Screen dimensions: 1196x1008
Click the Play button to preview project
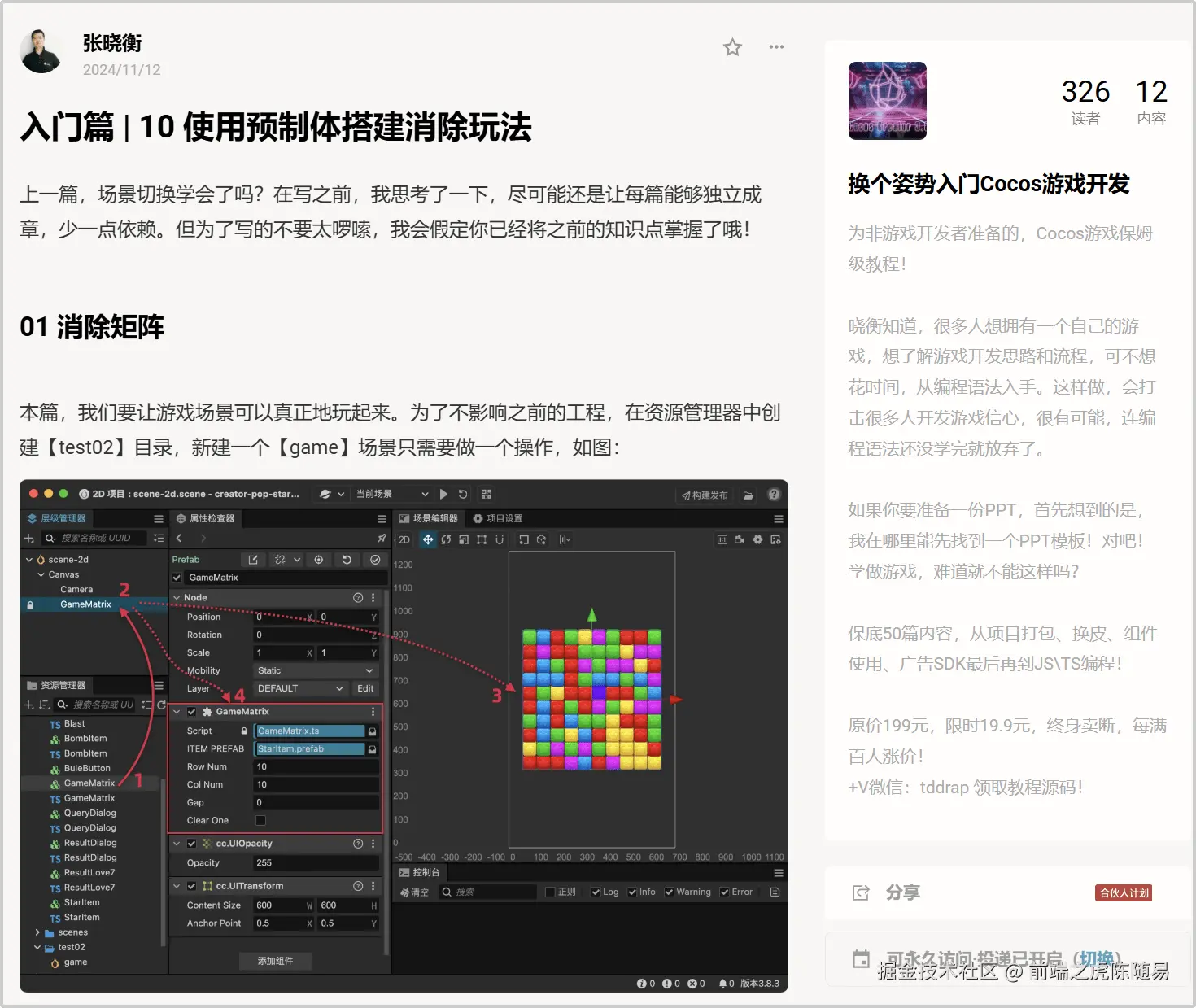pyautogui.click(x=443, y=494)
